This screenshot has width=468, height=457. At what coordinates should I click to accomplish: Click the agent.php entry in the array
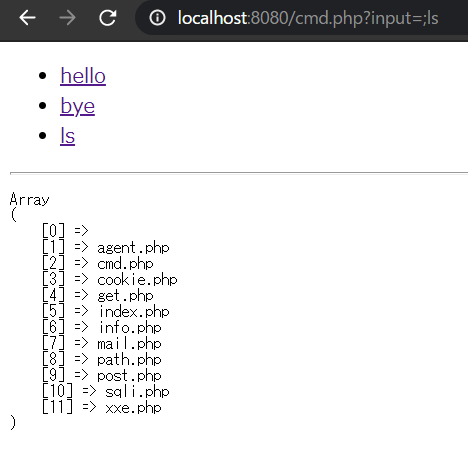(x=133, y=248)
